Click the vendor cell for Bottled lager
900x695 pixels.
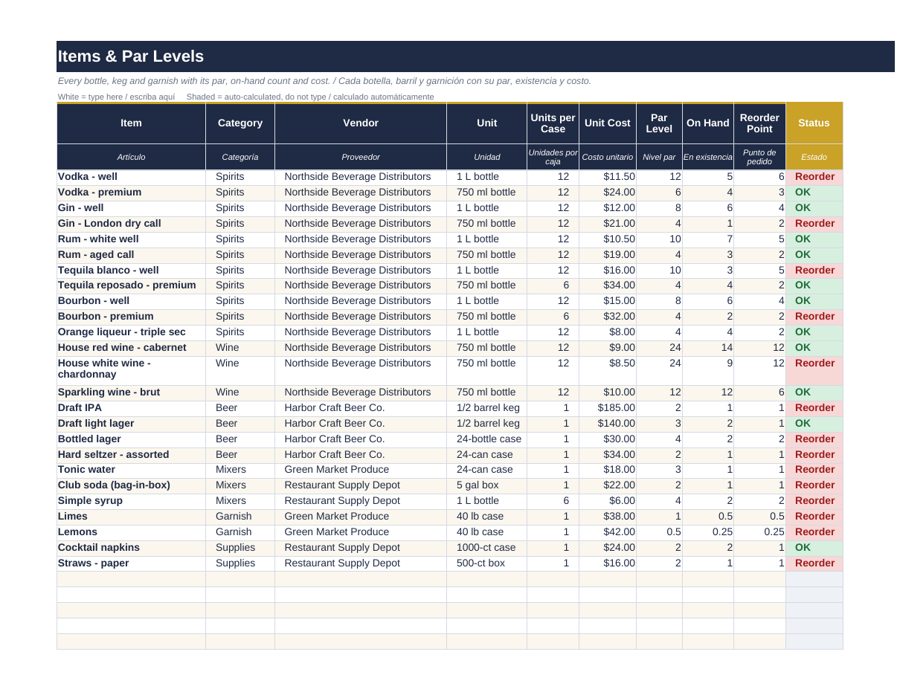point(360,438)
